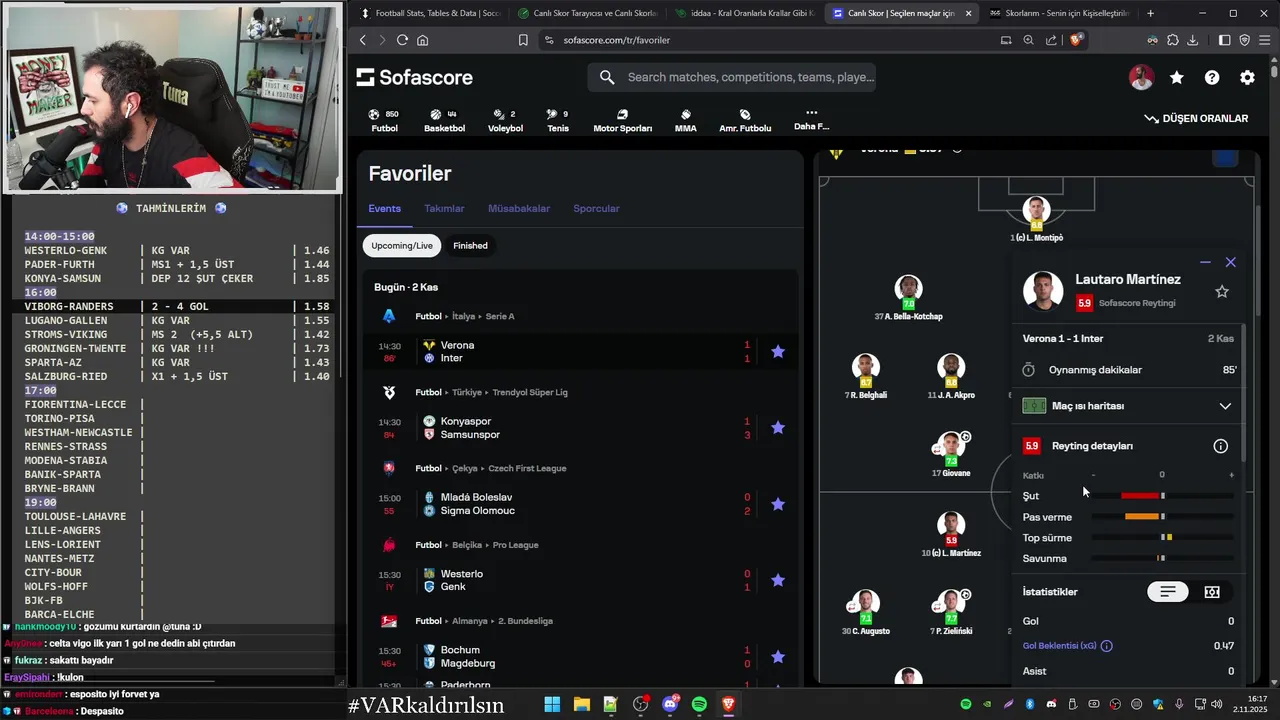Switch to the Müsabakalar tab
The width and height of the screenshot is (1280, 720).
point(519,209)
